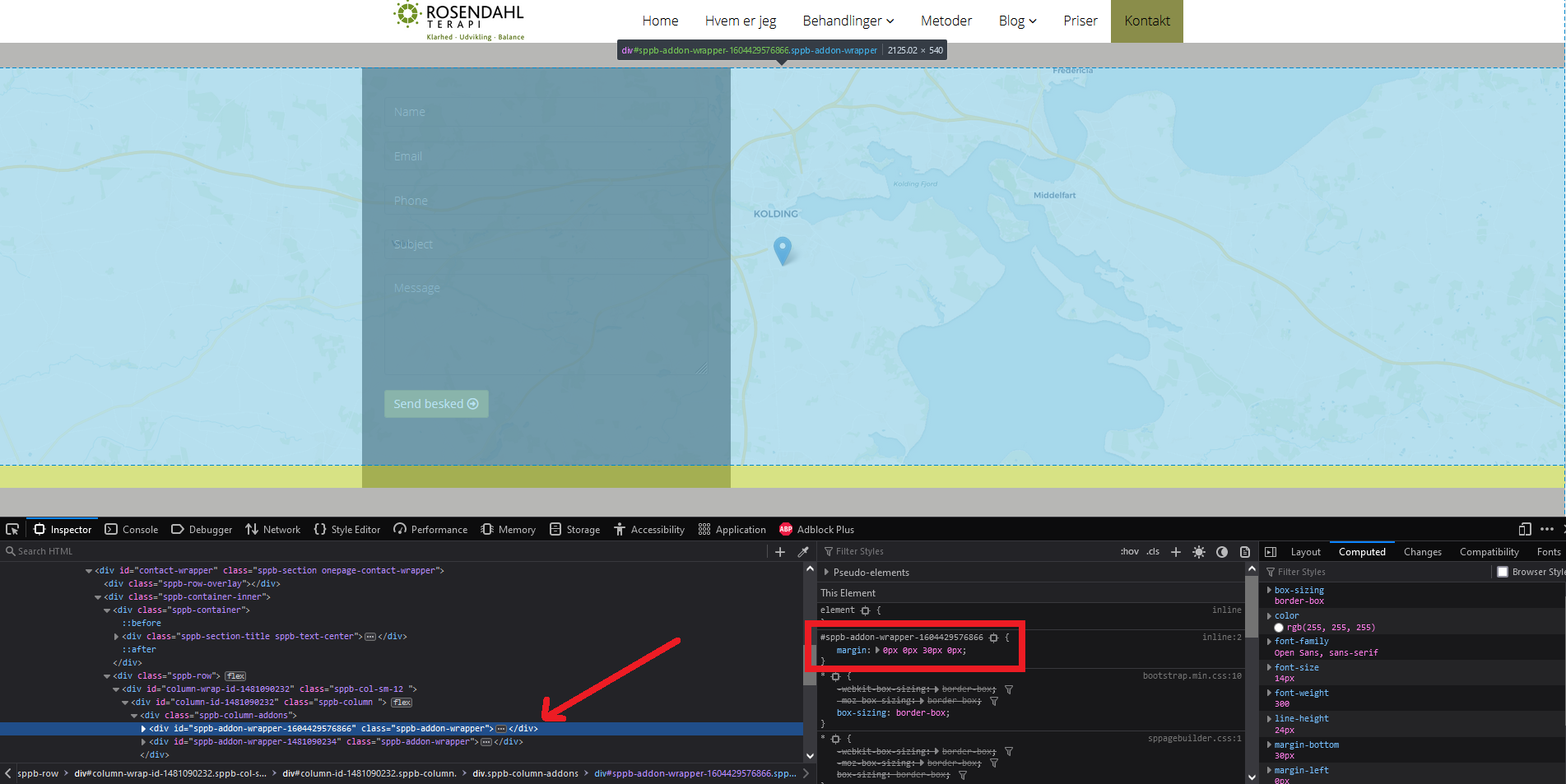The width and height of the screenshot is (1566, 784).
Task: Switch to the Changes tab
Action: click(1423, 551)
